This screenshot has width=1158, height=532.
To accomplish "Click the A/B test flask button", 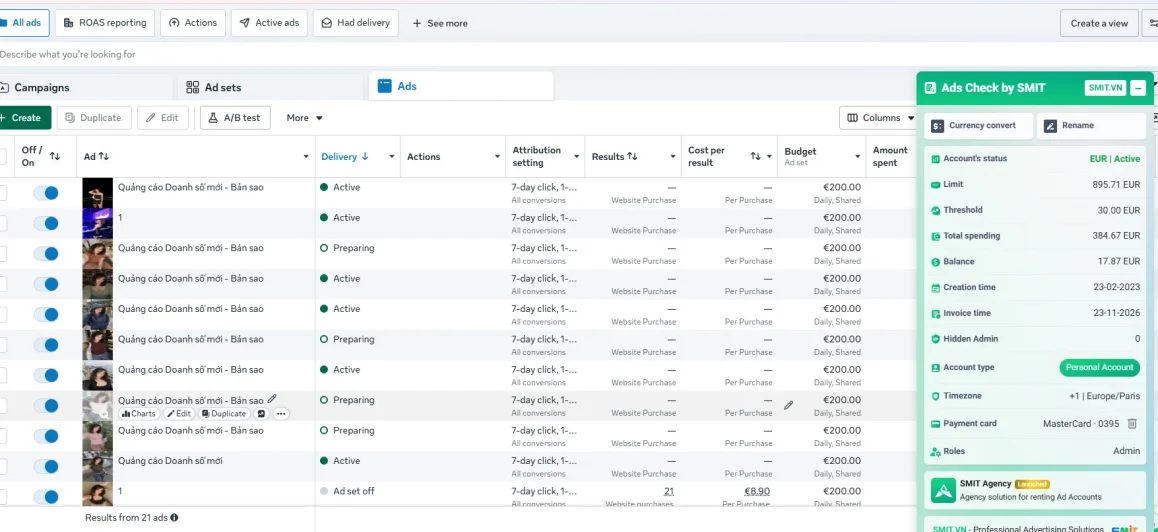I will click(x=235, y=117).
